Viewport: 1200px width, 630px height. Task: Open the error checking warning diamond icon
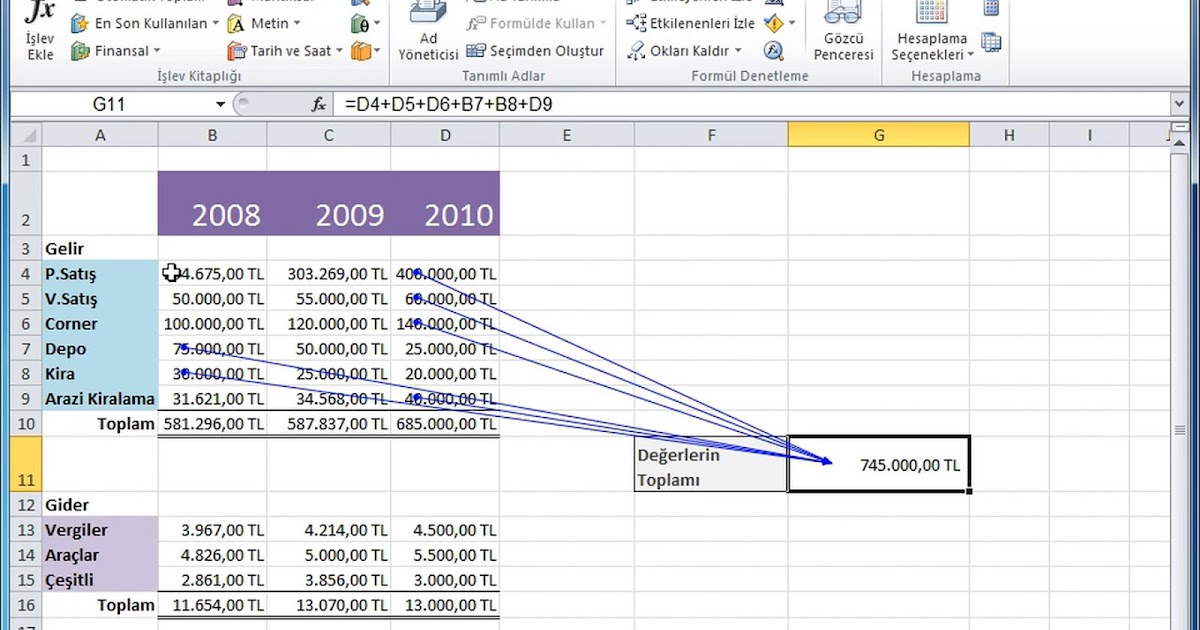pos(773,22)
